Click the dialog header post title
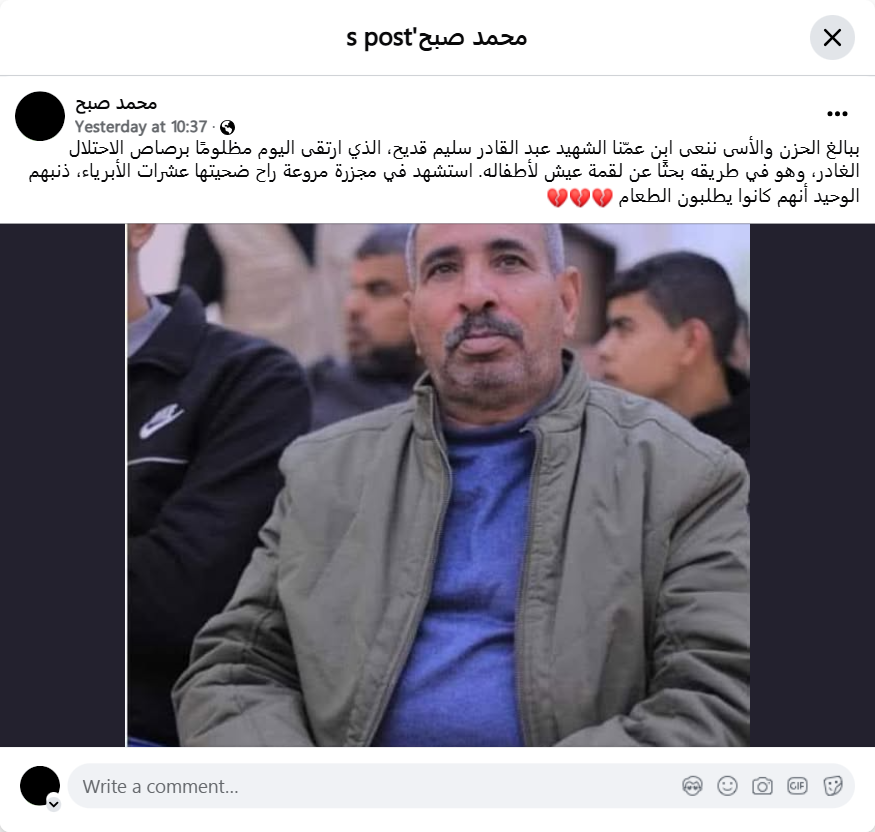Viewport: 875px width, 832px height. click(436, 37)
